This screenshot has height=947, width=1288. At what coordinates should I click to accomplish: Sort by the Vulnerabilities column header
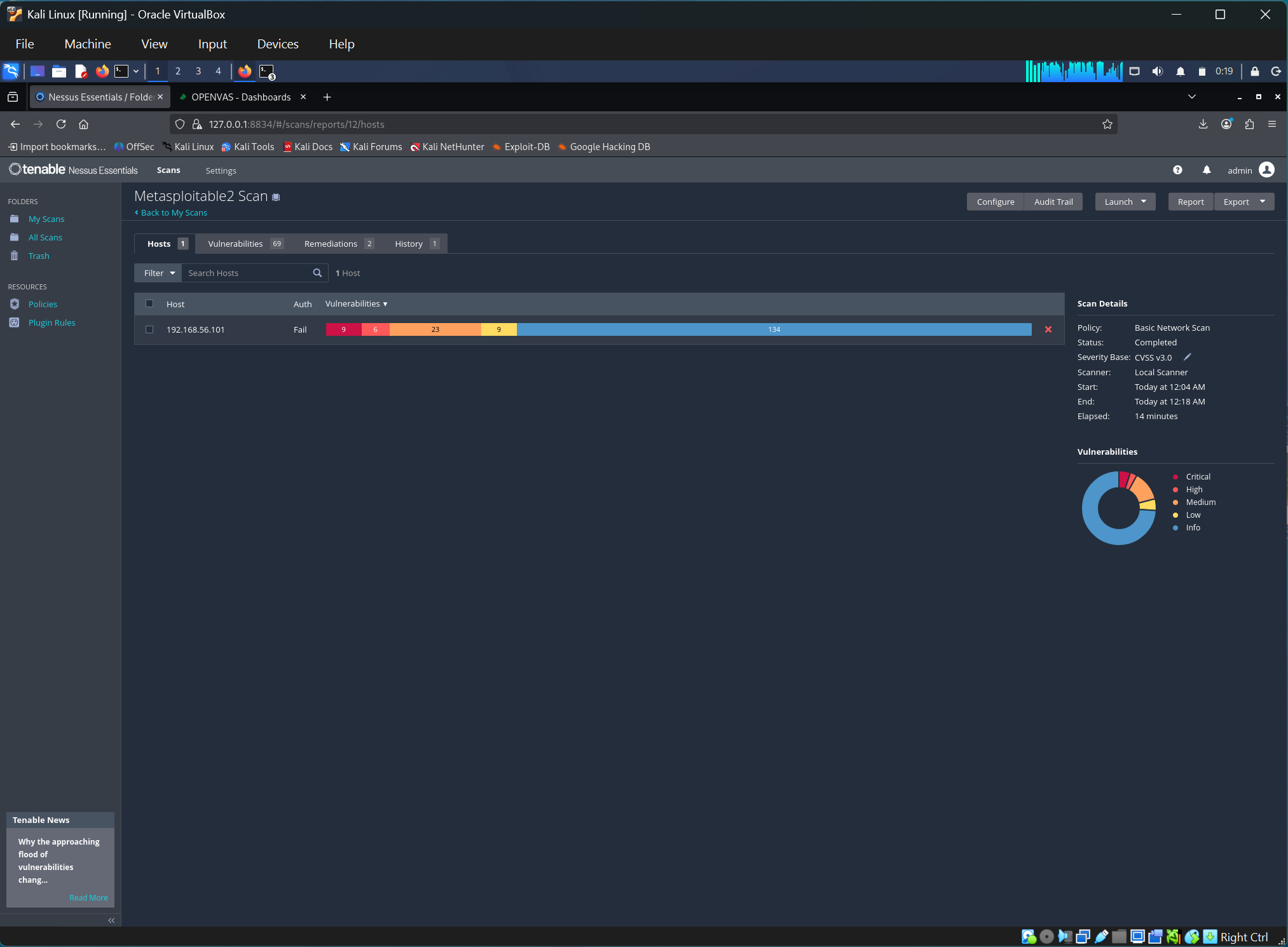click(356, 303)
